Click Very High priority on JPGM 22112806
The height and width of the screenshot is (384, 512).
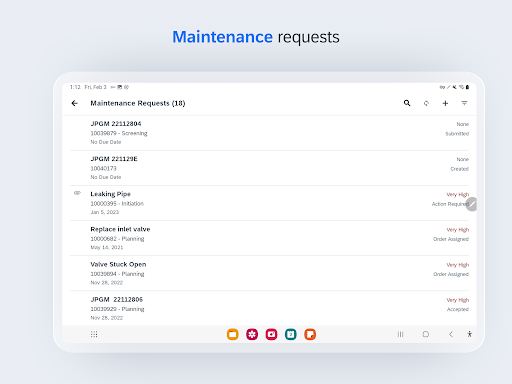(458, 300)
